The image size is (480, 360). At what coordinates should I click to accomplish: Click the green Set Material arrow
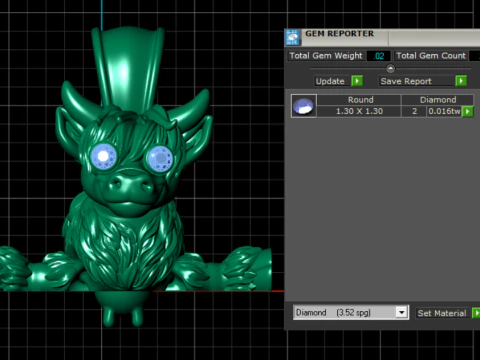[476, 313]
